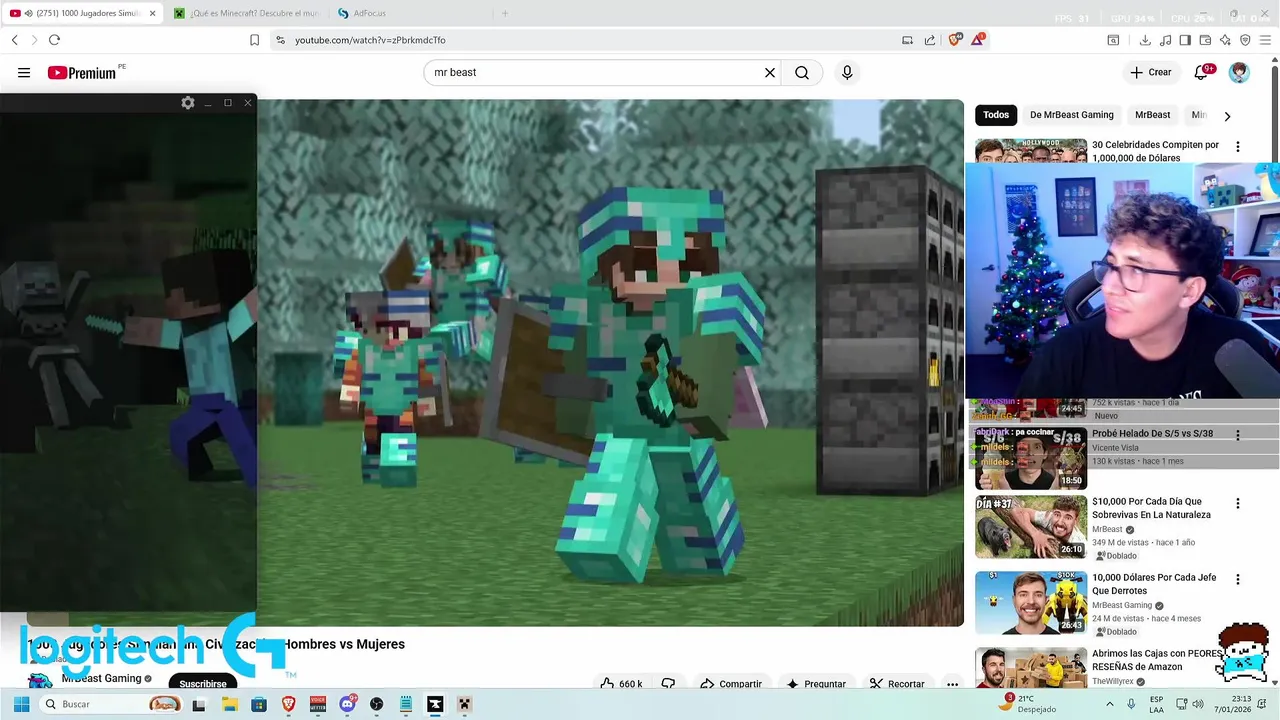Switch to the AdFoc.us tab
This screenshot has width=1280, height=720.
click(408, 13)
